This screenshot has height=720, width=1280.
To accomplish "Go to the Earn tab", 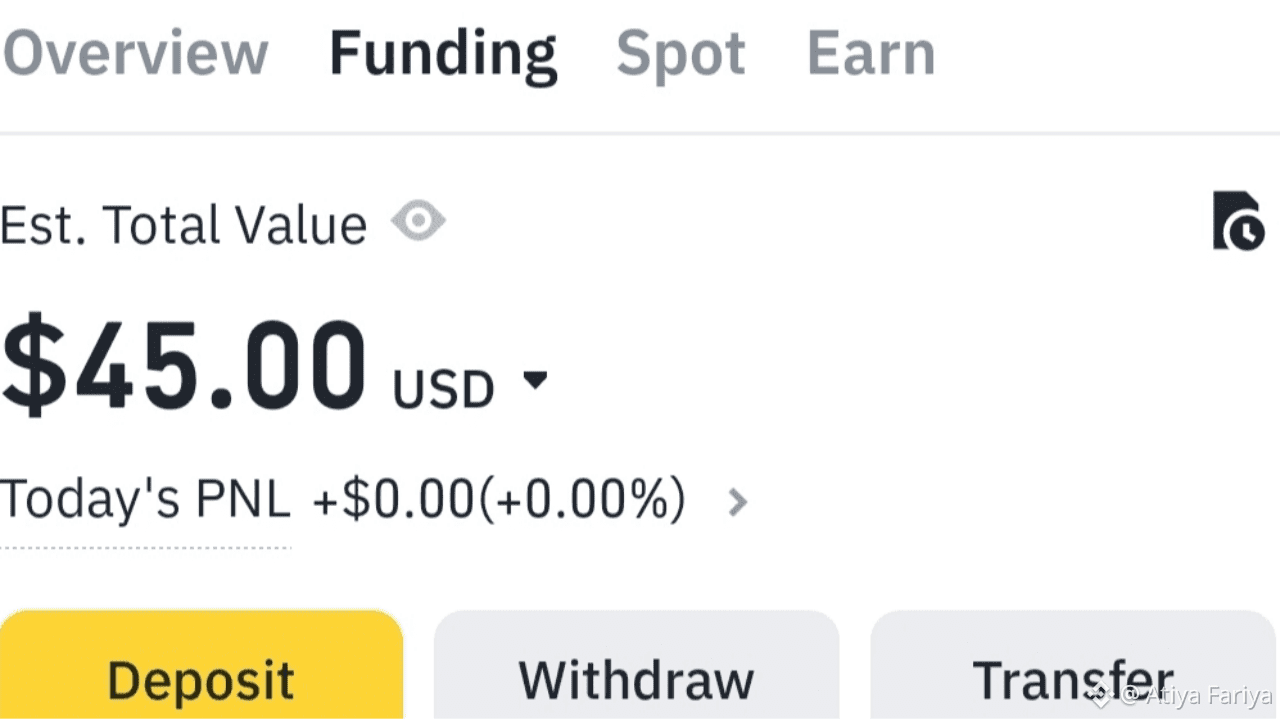I will pyautogui.click(x=870, y=53).
